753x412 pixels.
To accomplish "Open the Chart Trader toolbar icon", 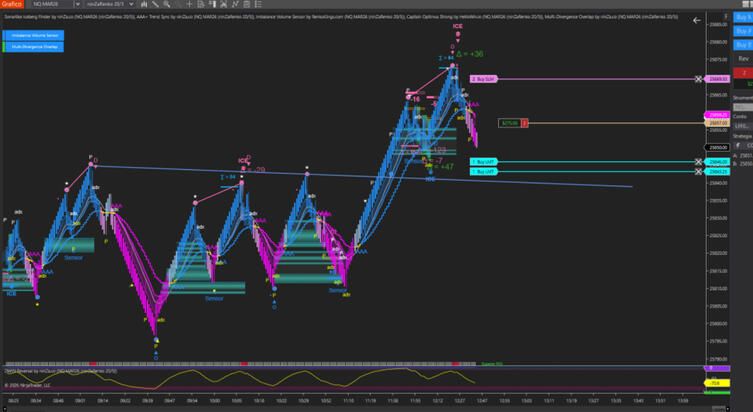I will 211,5.
